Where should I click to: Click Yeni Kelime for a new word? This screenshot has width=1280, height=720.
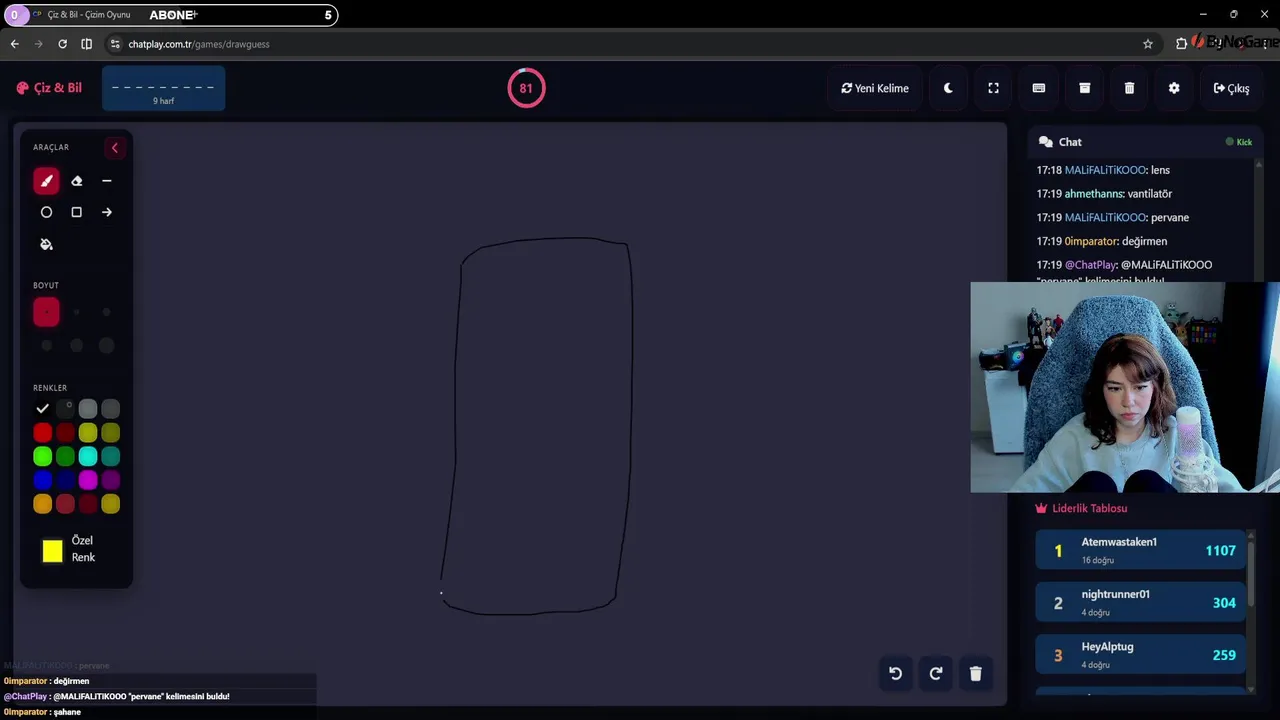875,88
